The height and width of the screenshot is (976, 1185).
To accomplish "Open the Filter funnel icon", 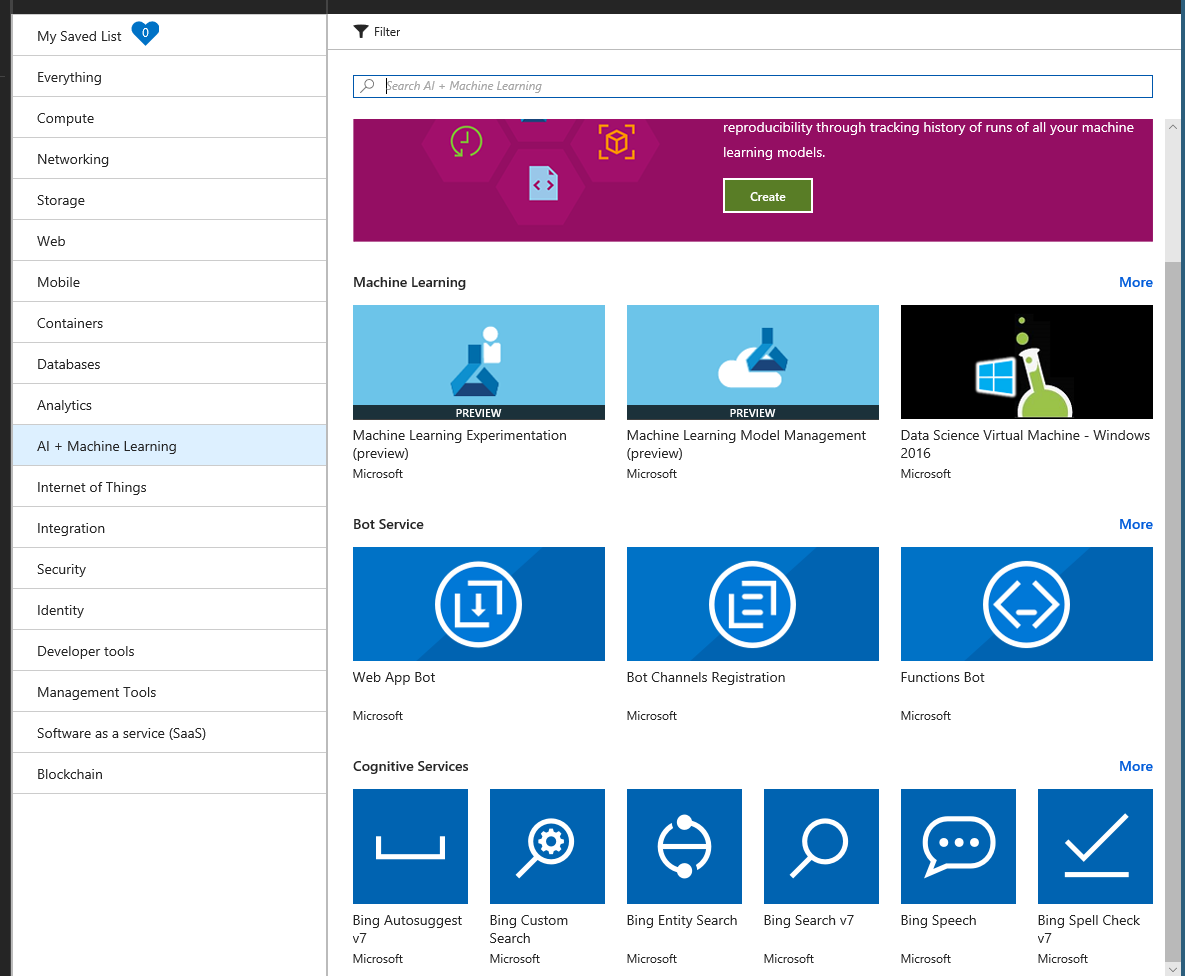I will point(360,32).
